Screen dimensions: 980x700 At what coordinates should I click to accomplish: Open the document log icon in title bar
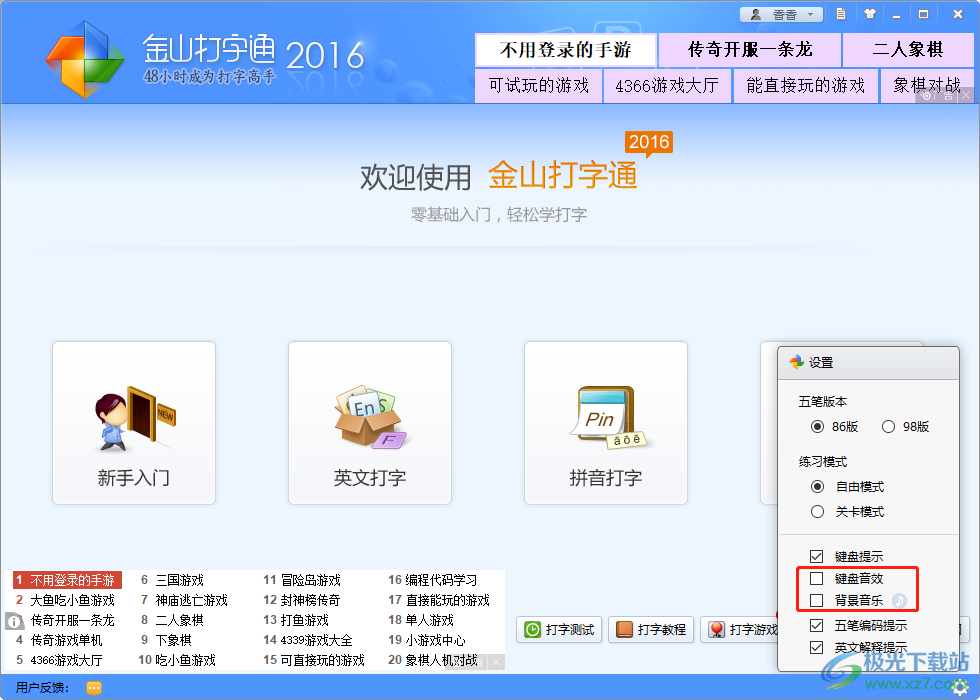(x=841, y=14)
